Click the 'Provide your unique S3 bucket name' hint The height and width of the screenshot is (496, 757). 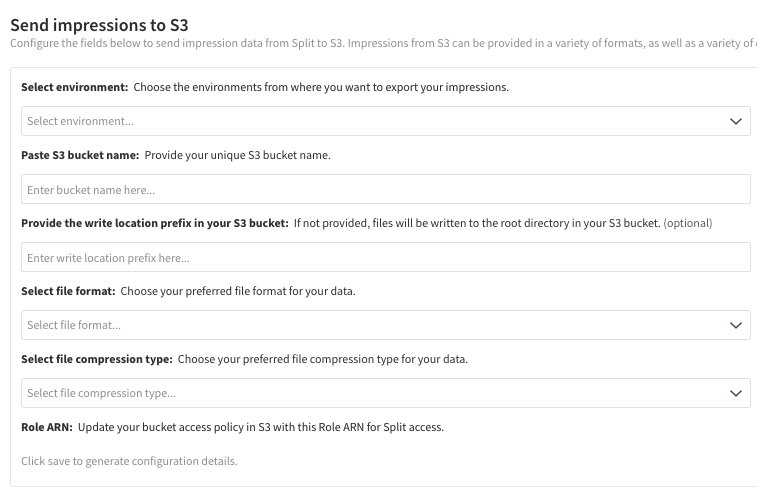click(237, 155)
